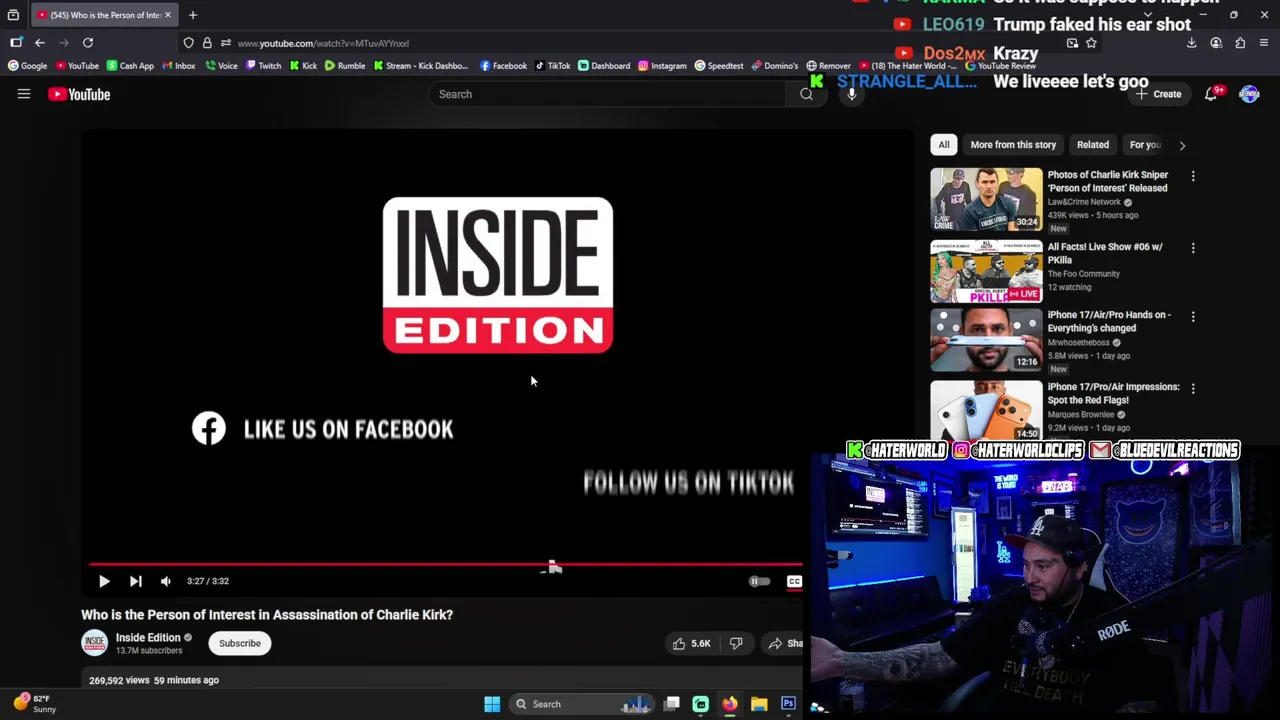The height and width of the screenshot is (720, 1280).
Task: Open options for Photos of Charlie Kirk Sniper video
Action: [1192, 176]
